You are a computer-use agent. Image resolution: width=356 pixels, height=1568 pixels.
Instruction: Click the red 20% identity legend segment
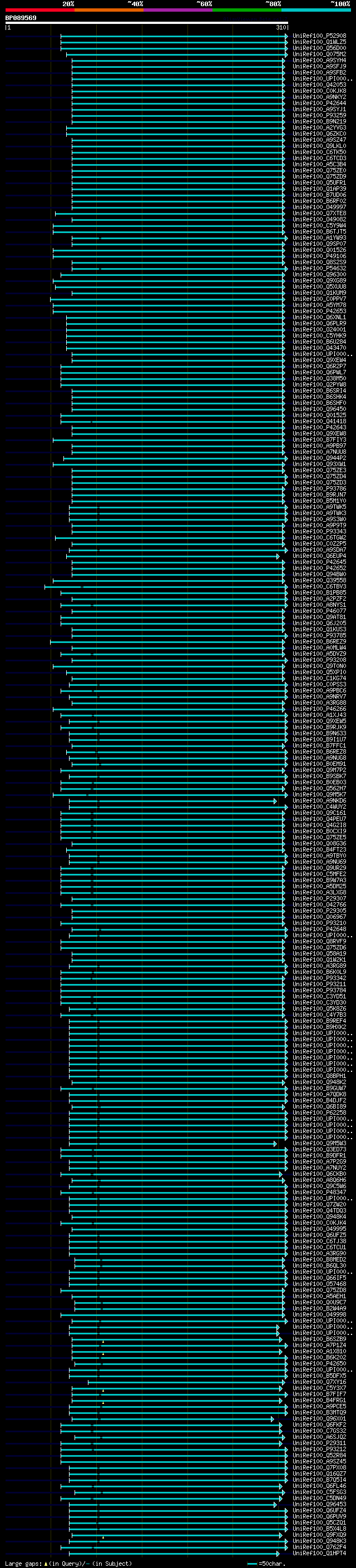click(39, 10)
